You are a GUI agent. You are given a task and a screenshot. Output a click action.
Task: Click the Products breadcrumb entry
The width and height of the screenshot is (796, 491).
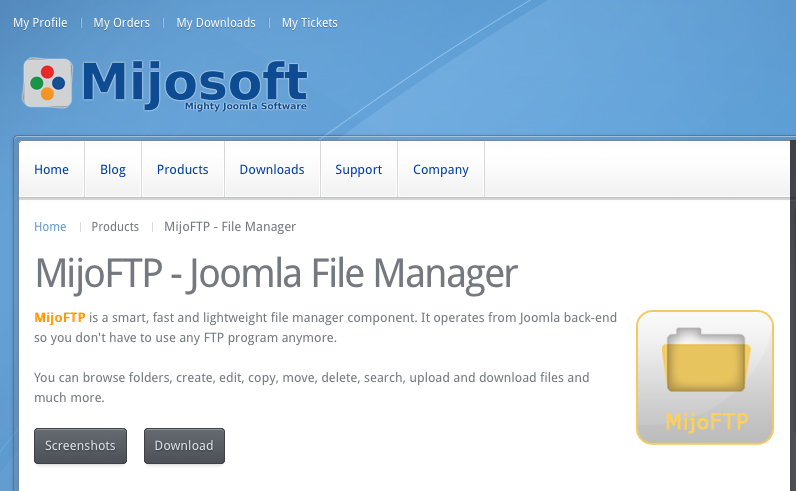click(115, 226)
